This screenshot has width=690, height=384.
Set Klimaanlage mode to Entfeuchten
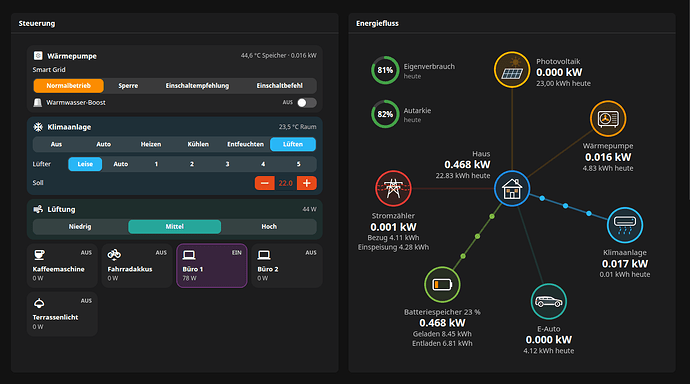(246, 144)
